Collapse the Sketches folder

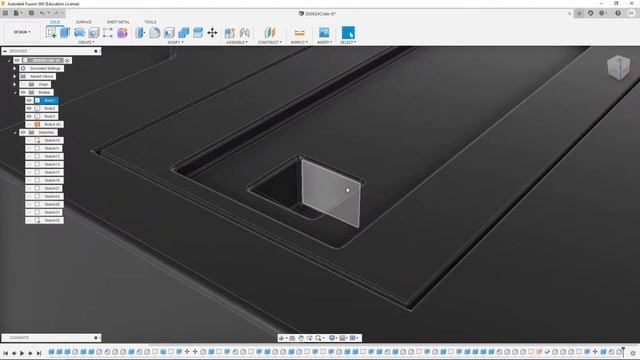(x=15, y=133)
